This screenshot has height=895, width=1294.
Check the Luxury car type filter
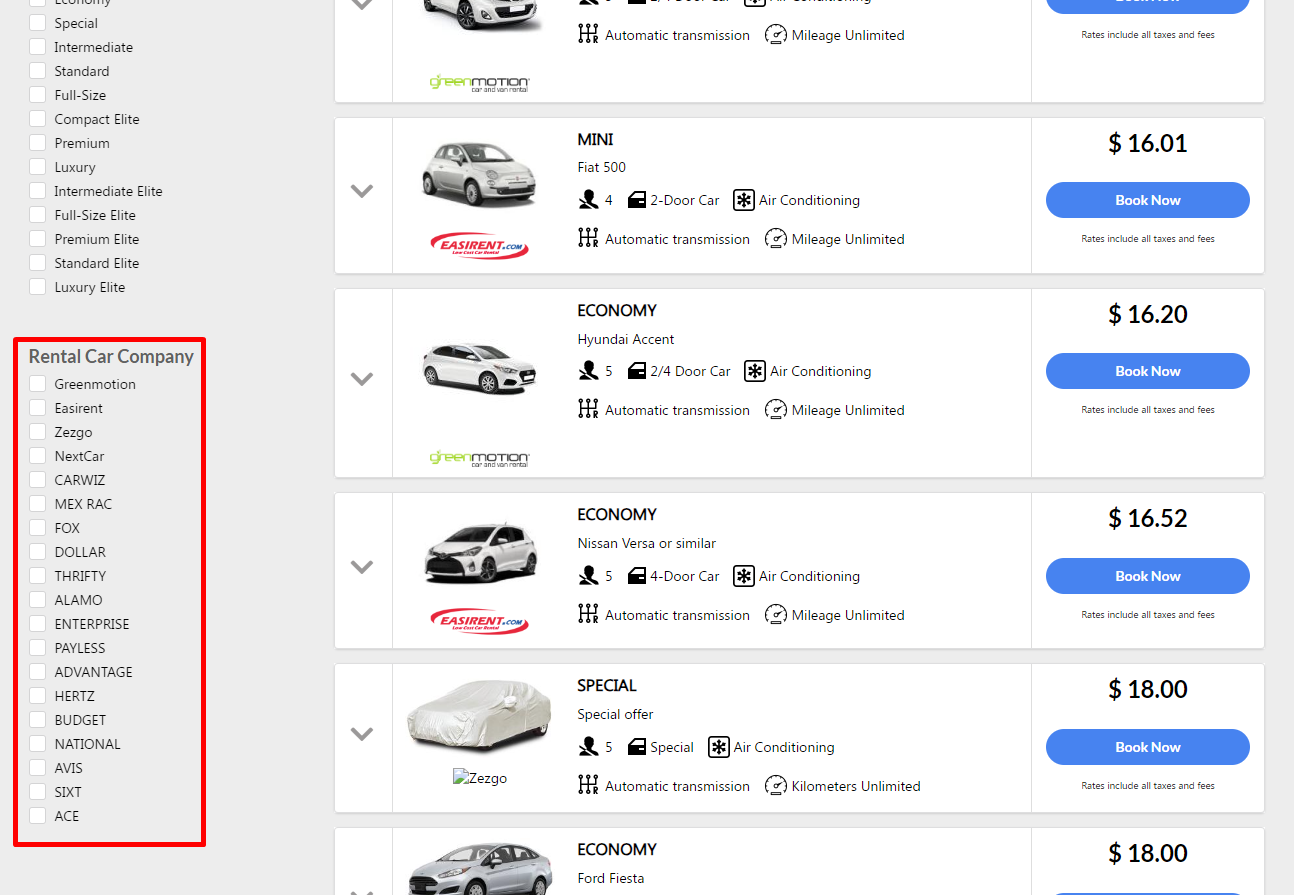(x=37, y=167)
